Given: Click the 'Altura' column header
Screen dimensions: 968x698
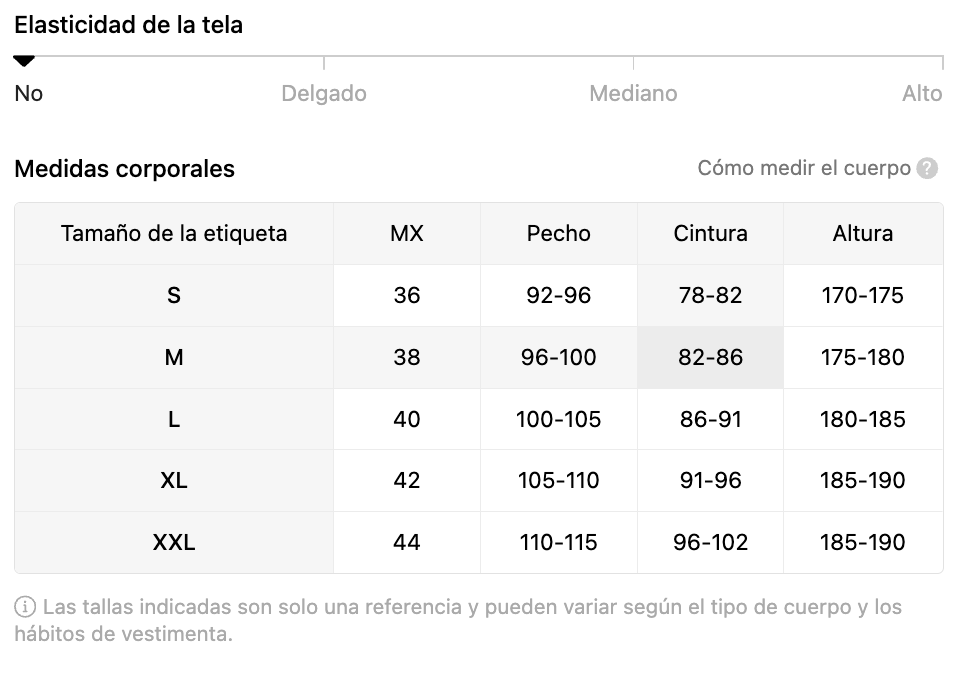Looking at the screenshot, I should click(x=862, y=233).
